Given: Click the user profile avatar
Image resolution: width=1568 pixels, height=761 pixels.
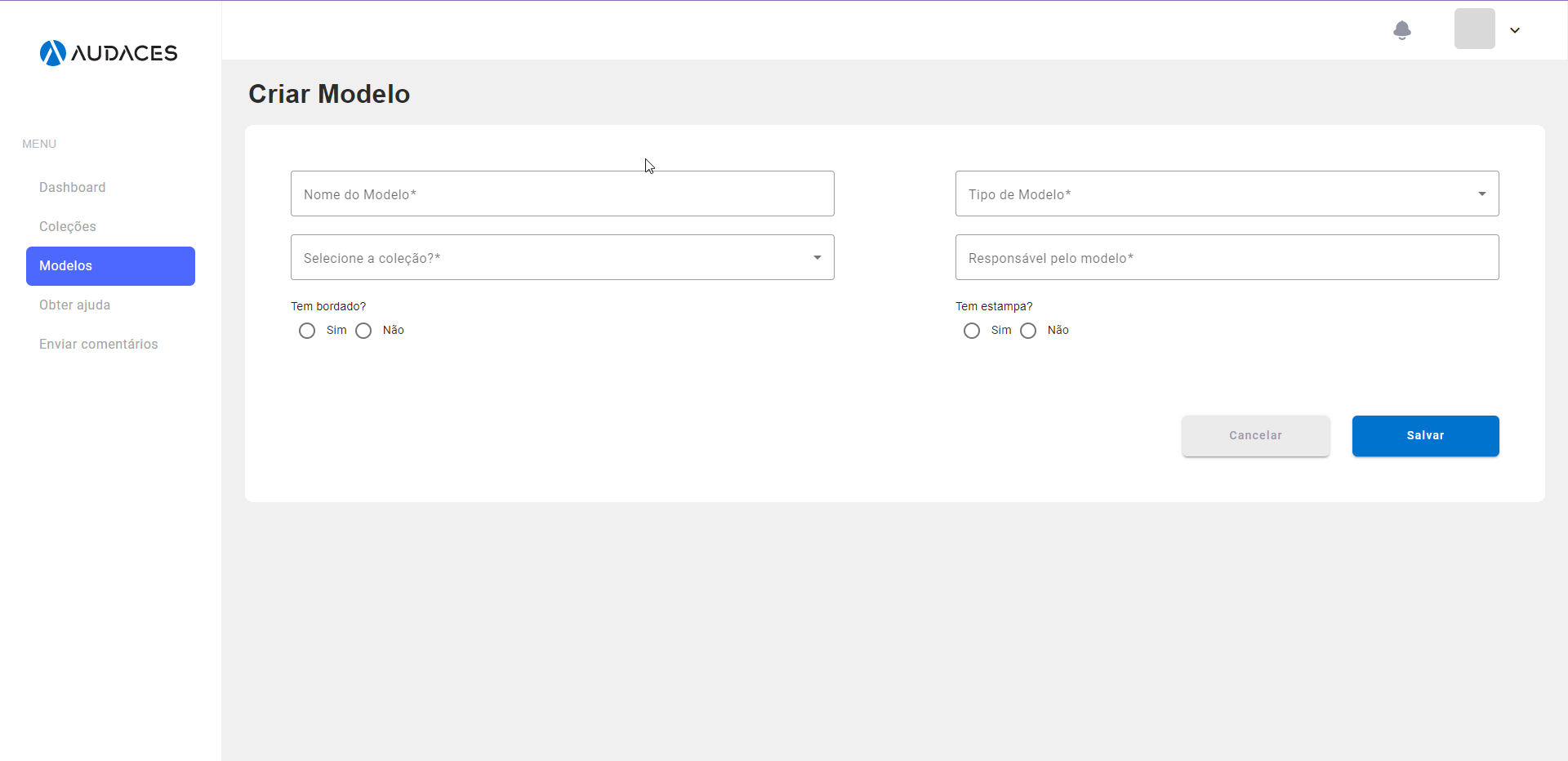Looking at the screenshot, I should (x=1474, y=29).
